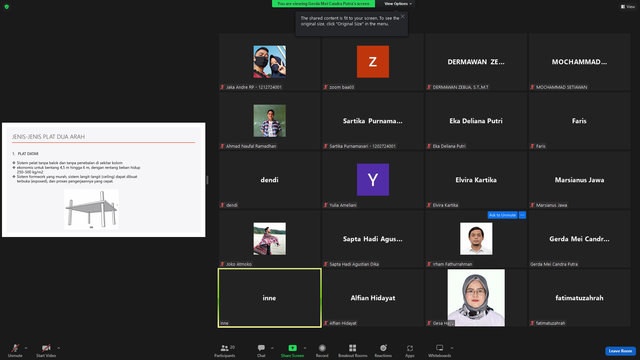Select Sapta Hadi Agustian Dika tile
The image size is (640, 360).
[373, 239]
